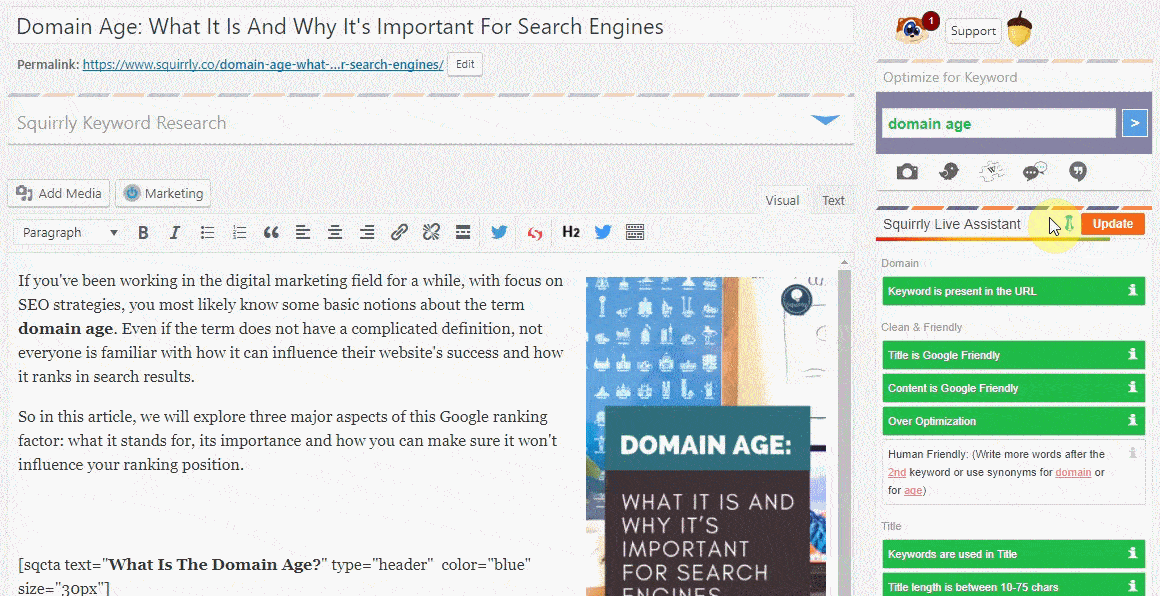Insert Read More tag icon

coord(463,232)
